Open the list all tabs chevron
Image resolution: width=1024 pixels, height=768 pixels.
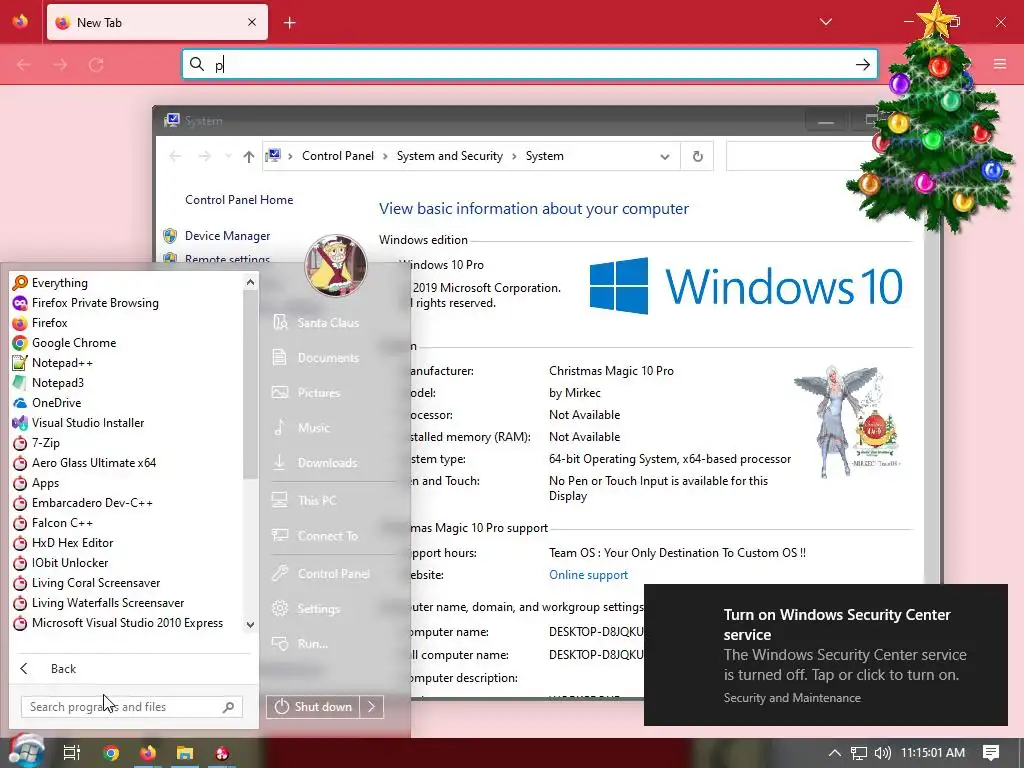(825, 22)
